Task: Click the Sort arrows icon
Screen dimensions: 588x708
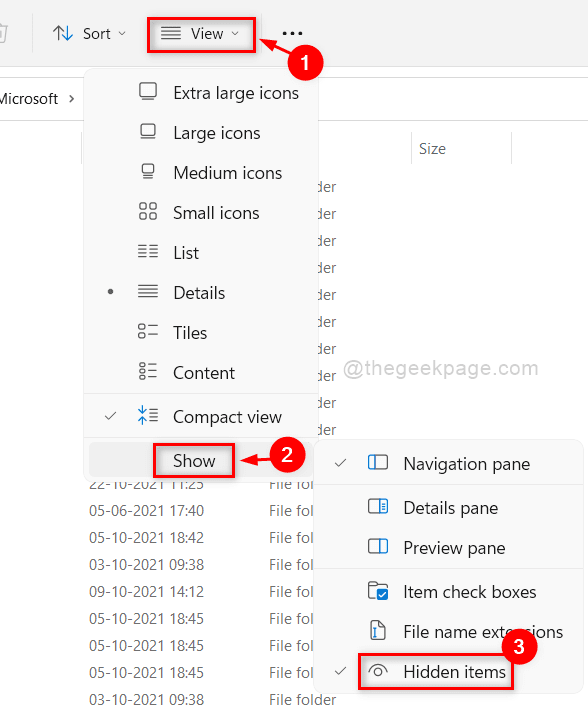Action: coord(63,33)
